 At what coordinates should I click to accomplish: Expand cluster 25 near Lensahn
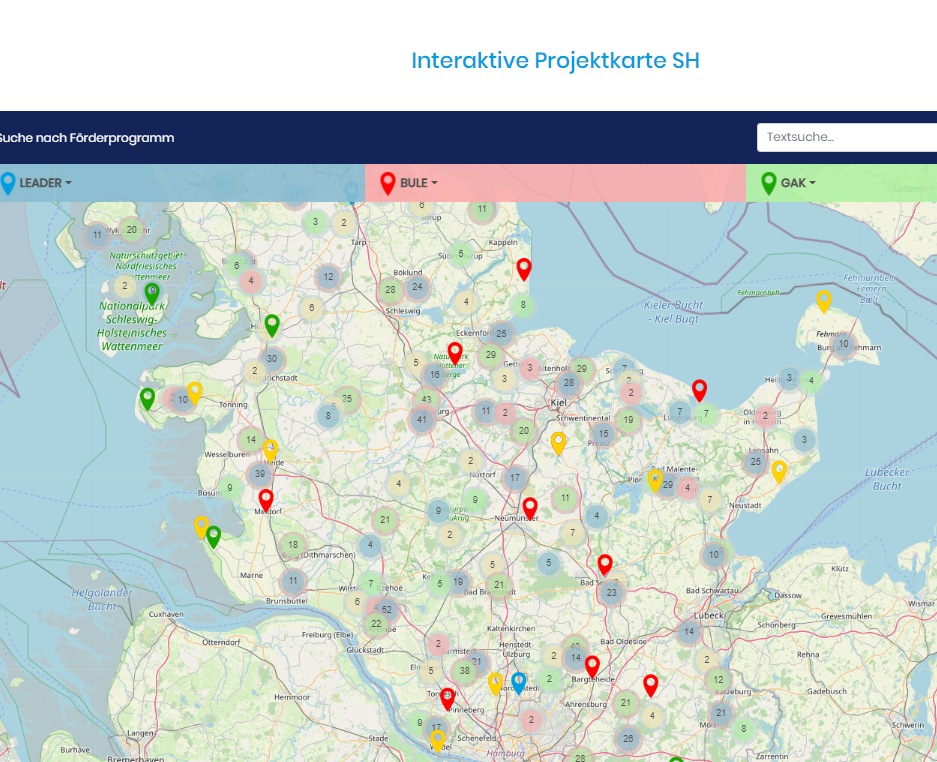pyautogui.click(x=756, y=461)
